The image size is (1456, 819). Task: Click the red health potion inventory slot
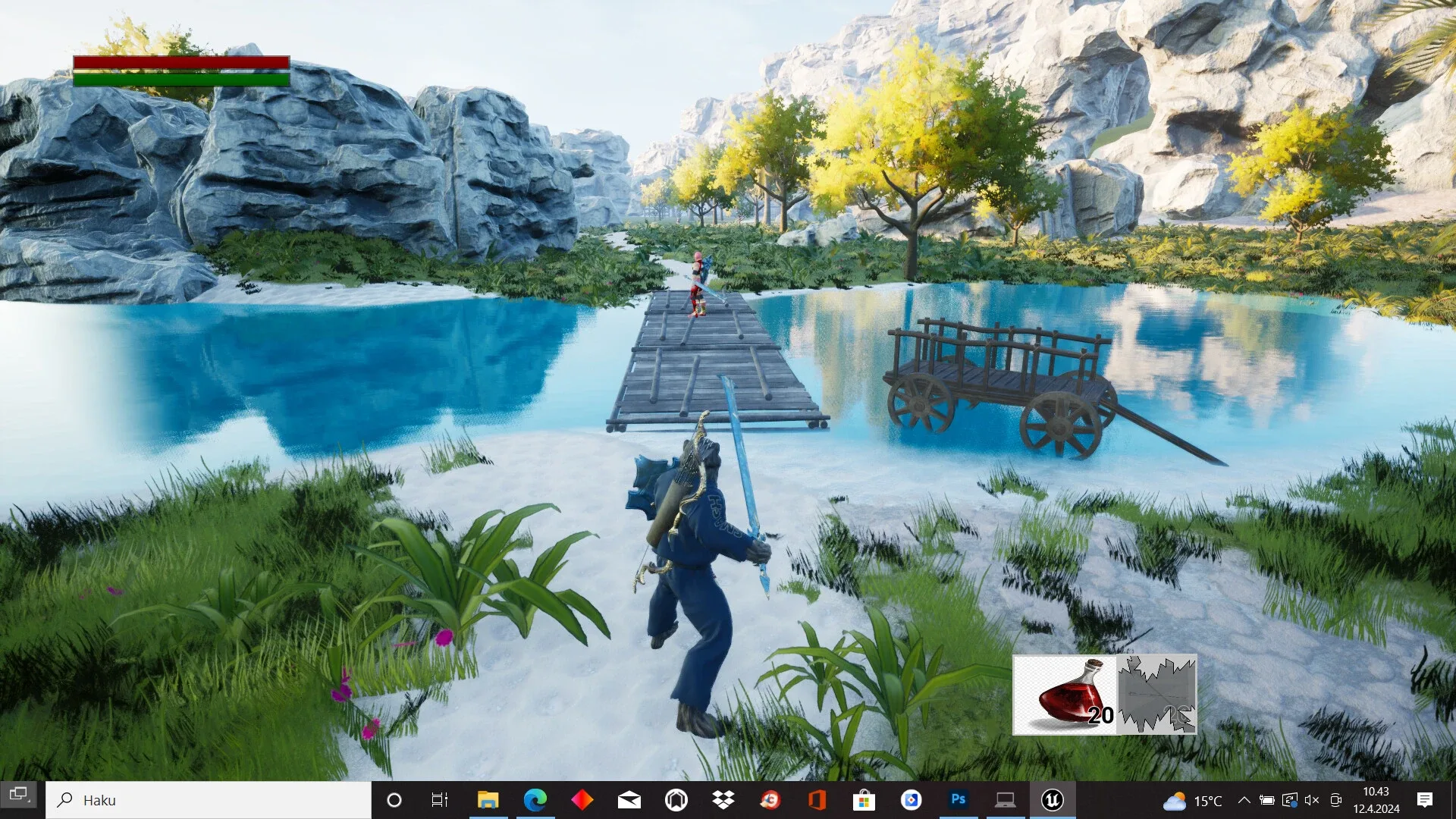coord(1065,695)
